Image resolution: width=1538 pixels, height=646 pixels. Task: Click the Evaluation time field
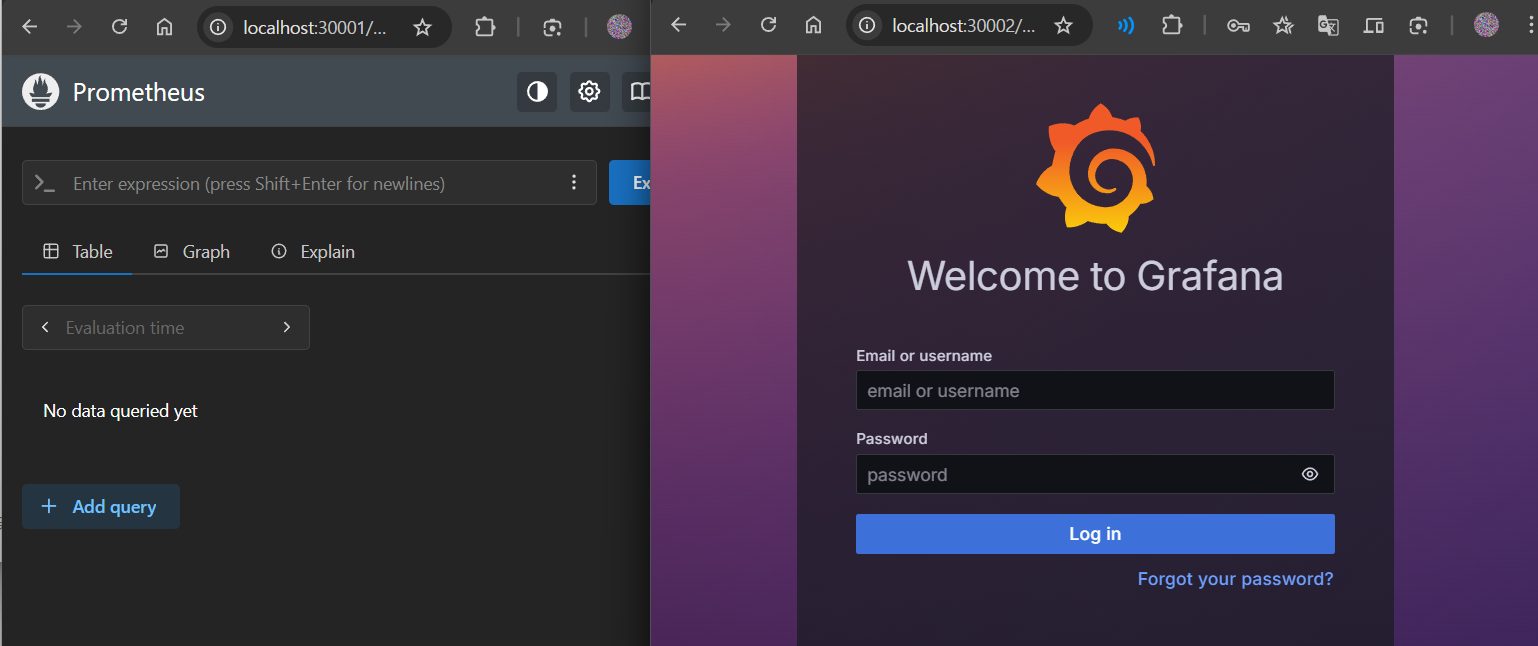coord(166,328)
